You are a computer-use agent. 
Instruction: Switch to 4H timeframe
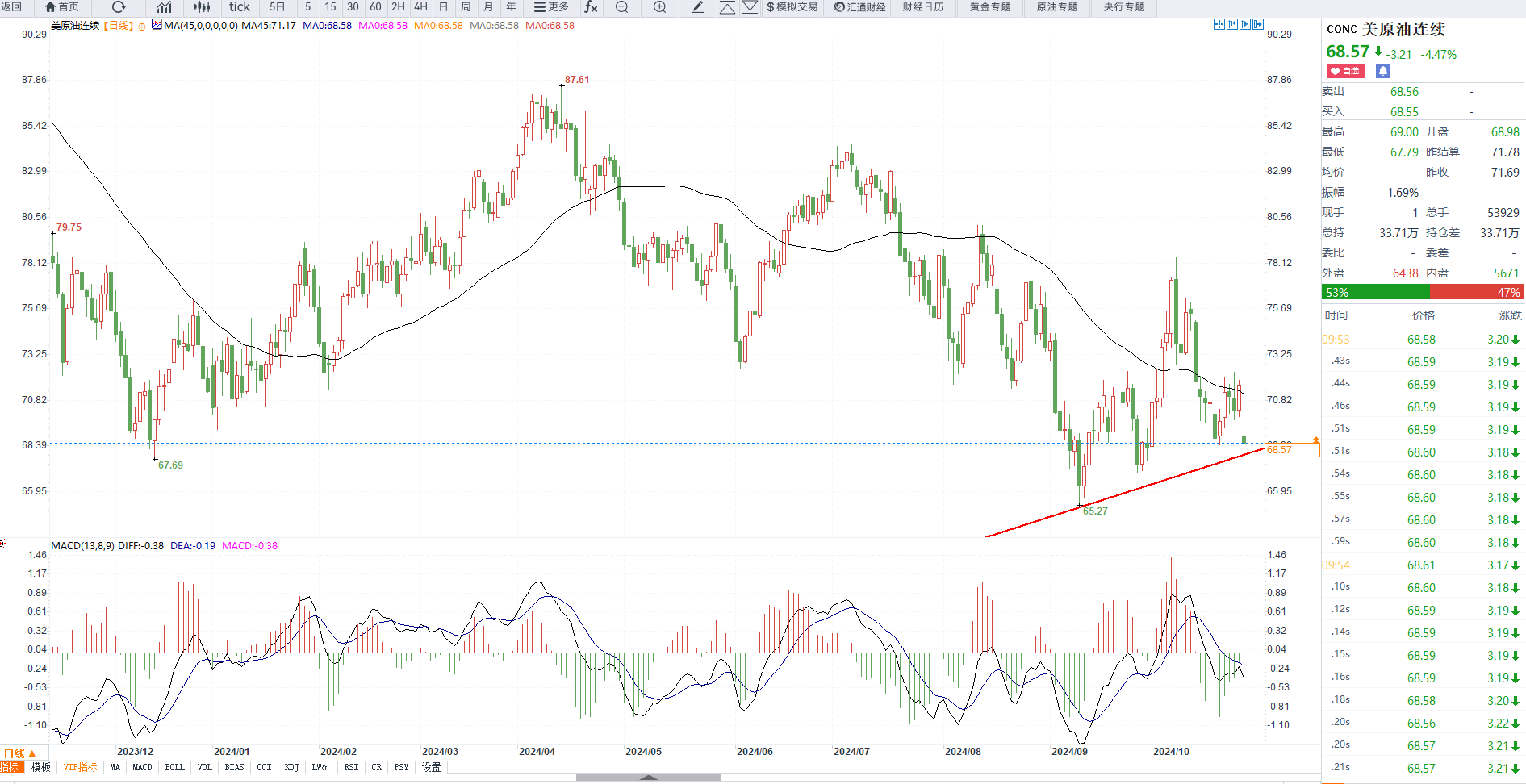pyautogui.click(x=420, y=7)
